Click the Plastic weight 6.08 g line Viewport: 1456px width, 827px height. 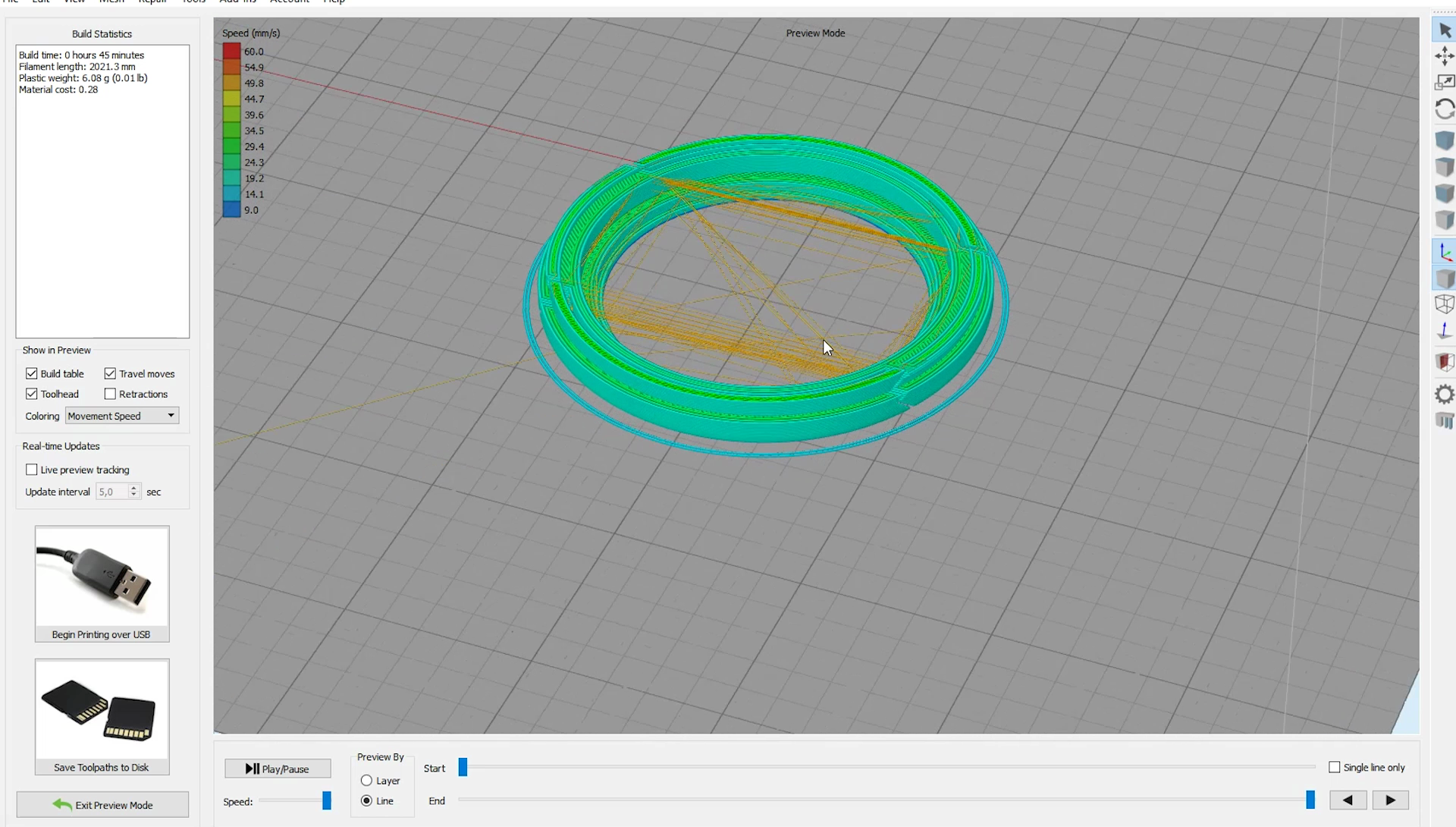point(83,77)
